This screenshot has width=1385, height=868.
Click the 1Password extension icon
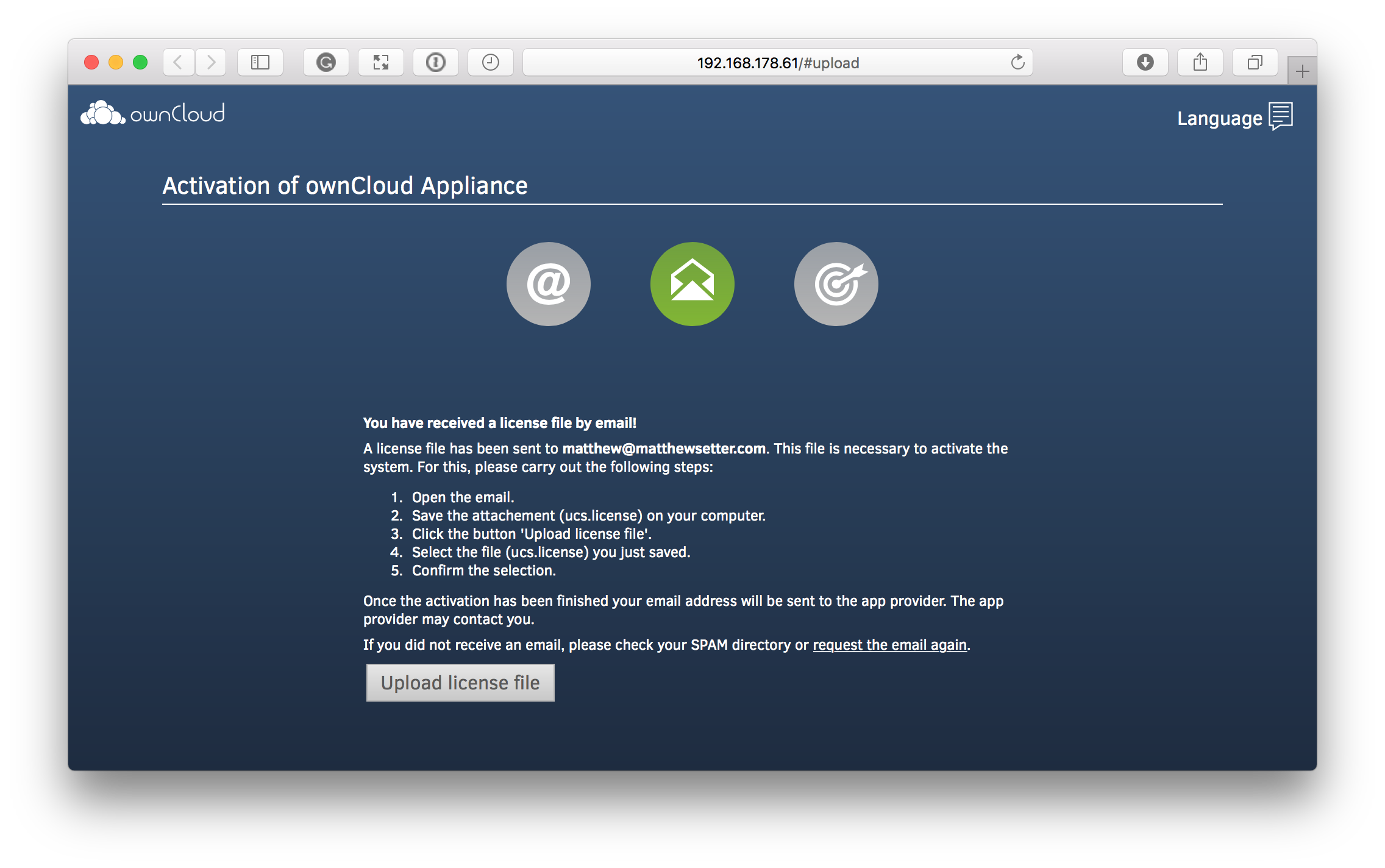point(435,62)
